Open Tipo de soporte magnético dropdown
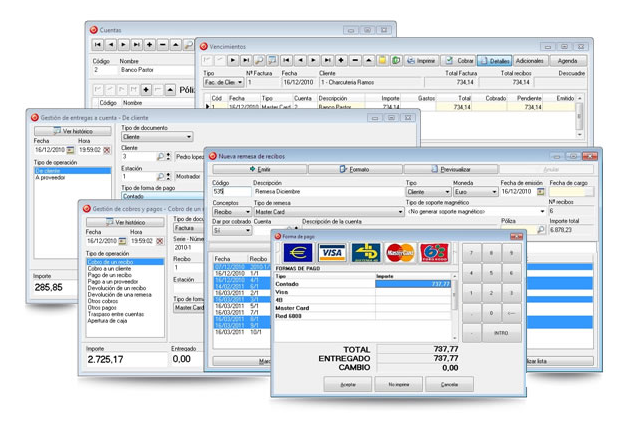Image resolution: width=623 pixels, height=426 pixels. coord(540,212)
